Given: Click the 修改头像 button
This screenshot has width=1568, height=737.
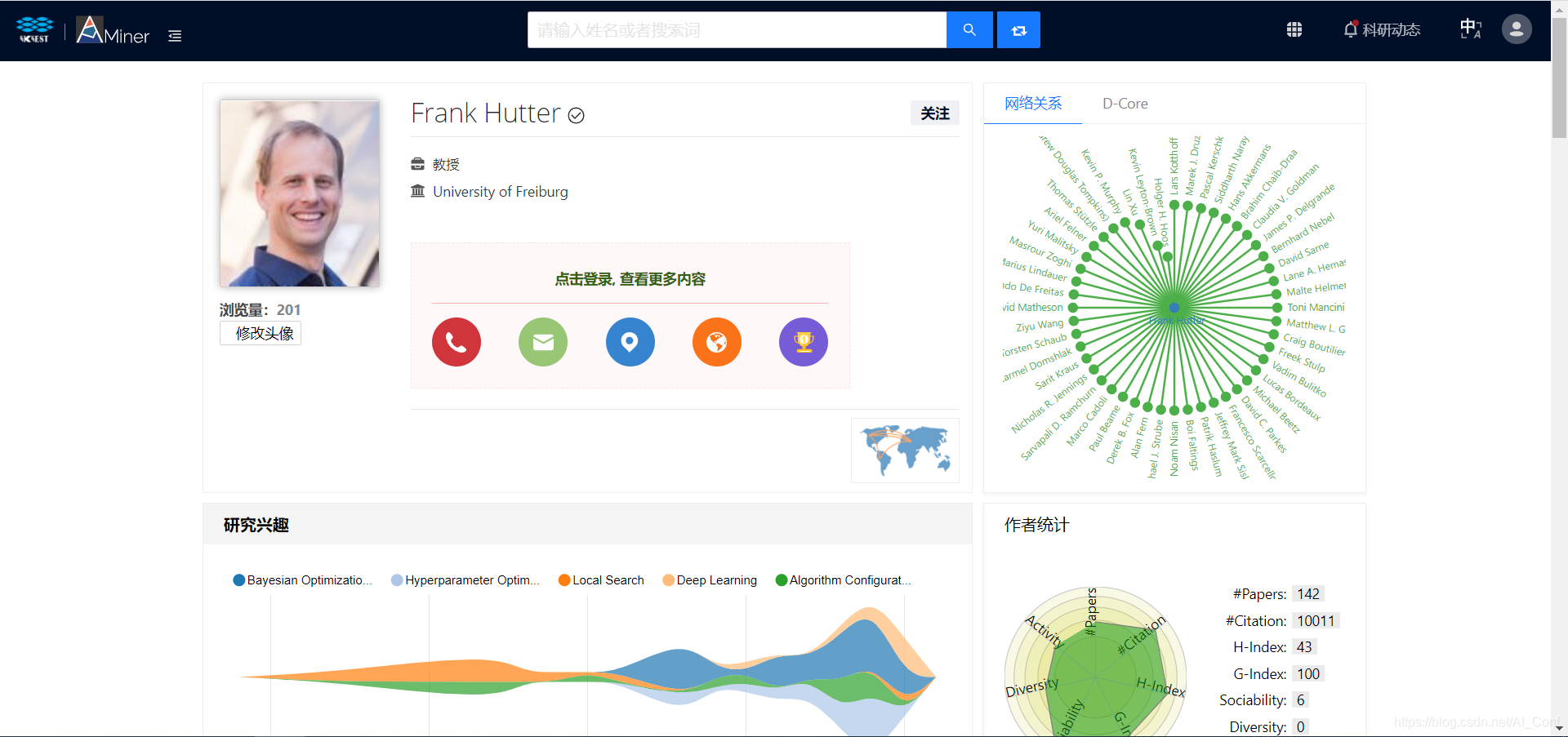Looking at the screenshot, I should click(261, 333).
